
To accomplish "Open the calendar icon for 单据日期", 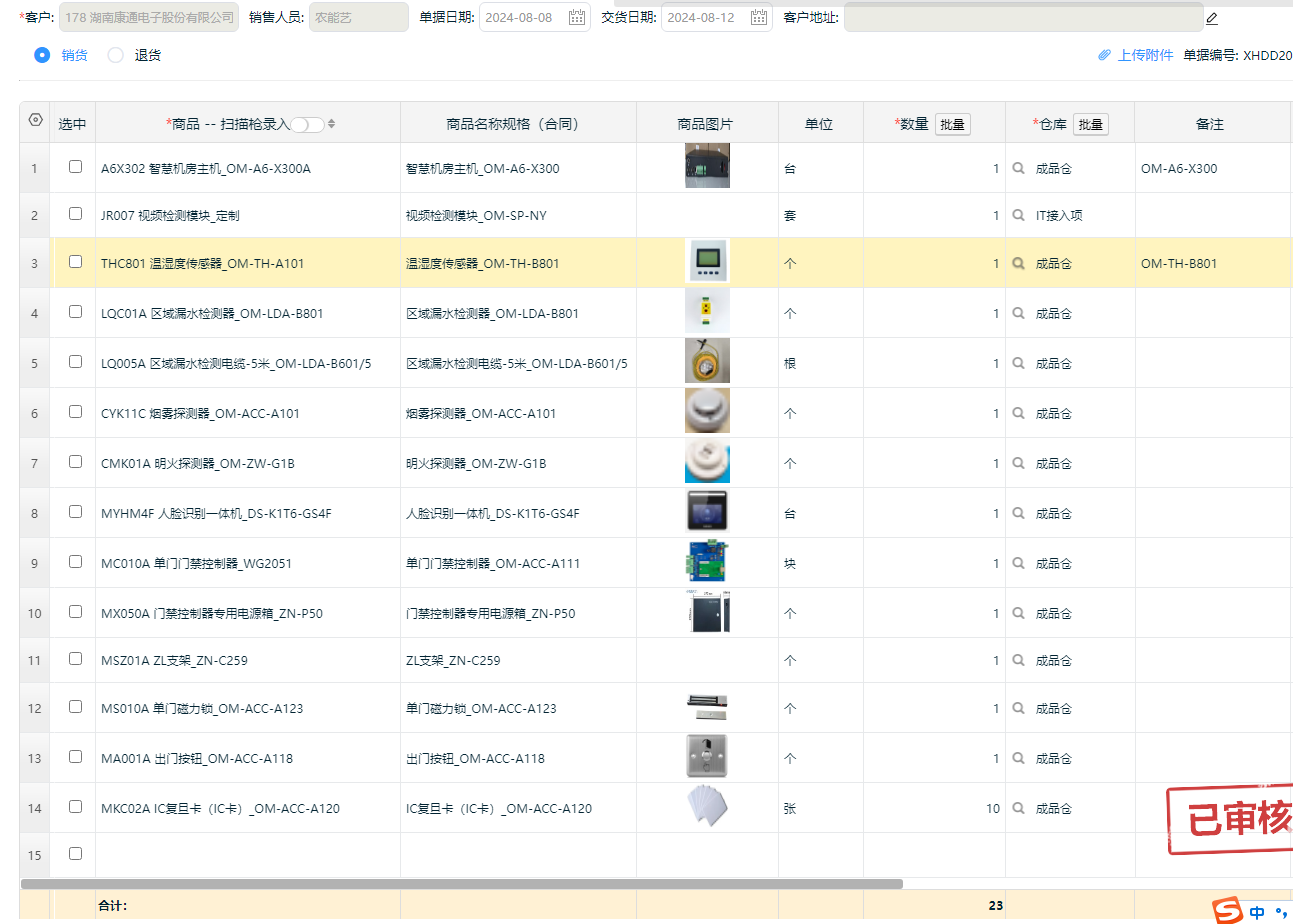I will [x=577, y=17].
